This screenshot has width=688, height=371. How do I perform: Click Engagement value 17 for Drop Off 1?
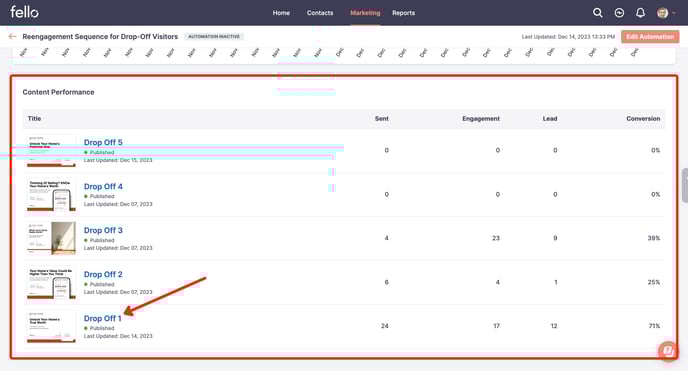497,326
